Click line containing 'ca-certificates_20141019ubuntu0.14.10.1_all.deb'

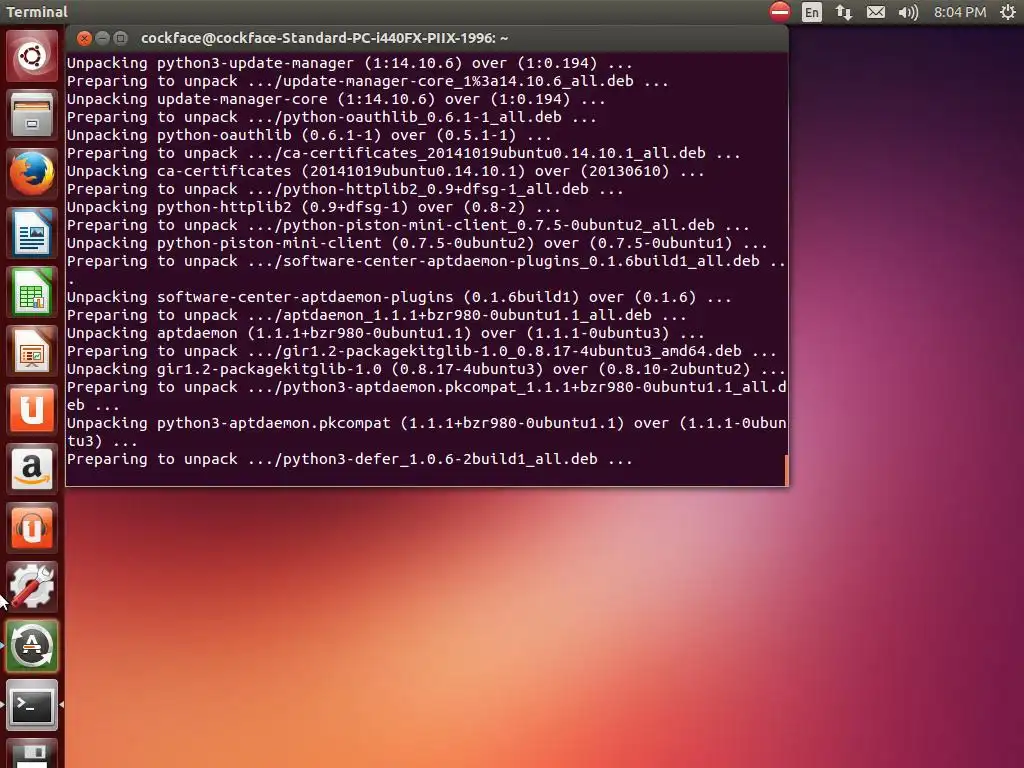(x=403, y=153)
